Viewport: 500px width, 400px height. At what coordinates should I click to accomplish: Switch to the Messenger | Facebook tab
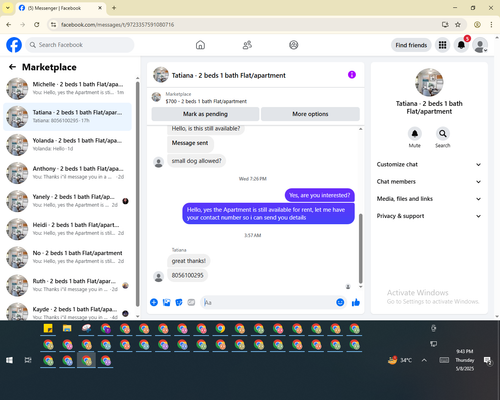pos(61,8)
